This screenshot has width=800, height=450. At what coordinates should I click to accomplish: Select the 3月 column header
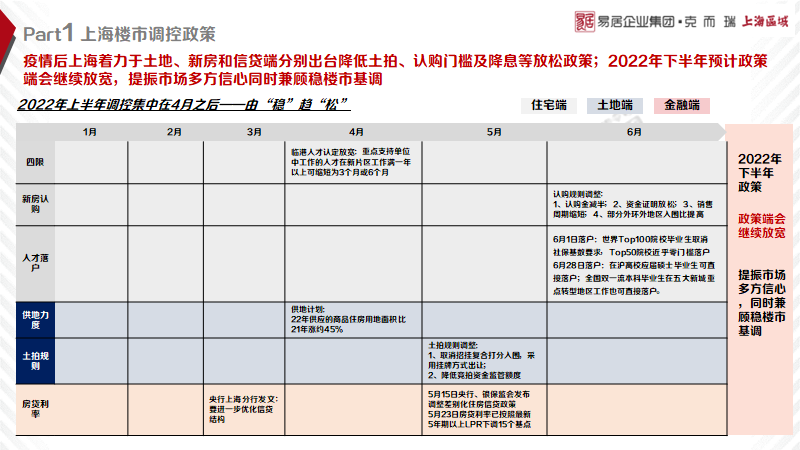point(254,132)
